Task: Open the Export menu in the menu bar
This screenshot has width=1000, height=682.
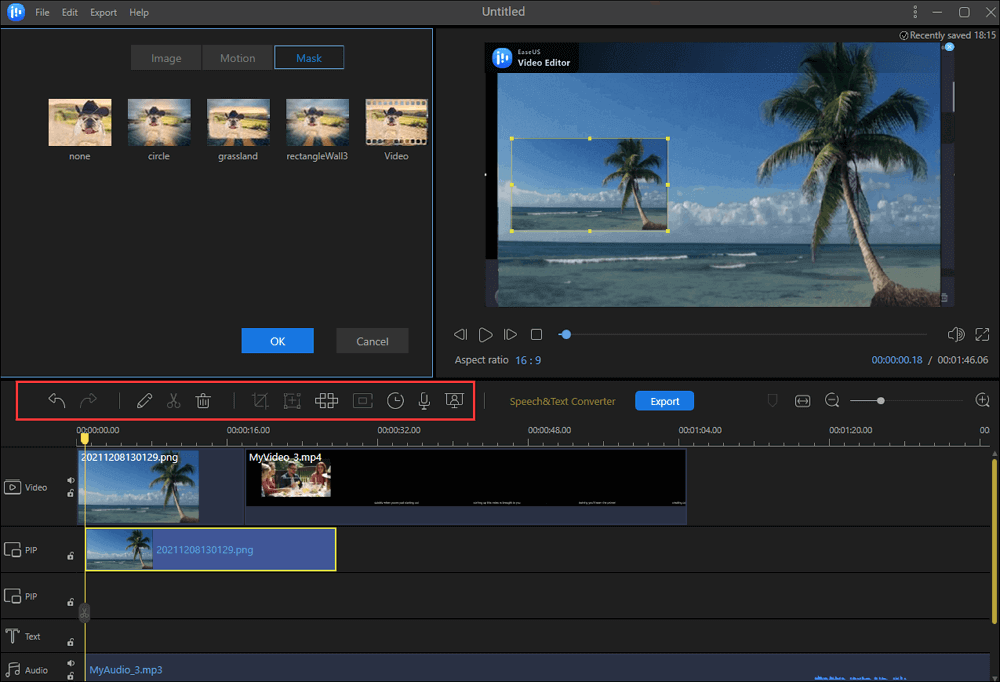Action: [103, 13]
